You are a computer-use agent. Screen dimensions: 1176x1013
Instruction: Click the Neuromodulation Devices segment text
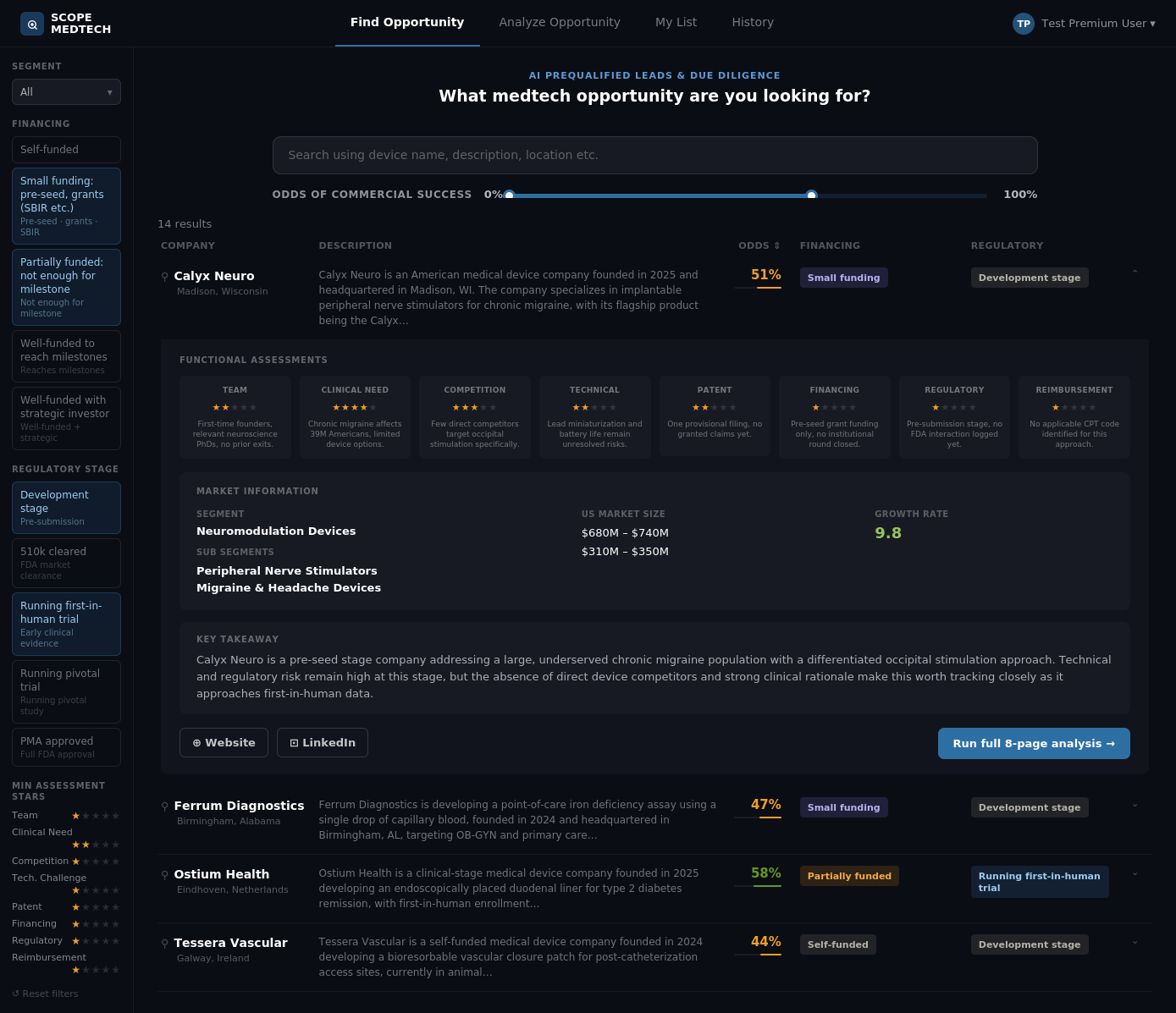(x=276, y=531)
